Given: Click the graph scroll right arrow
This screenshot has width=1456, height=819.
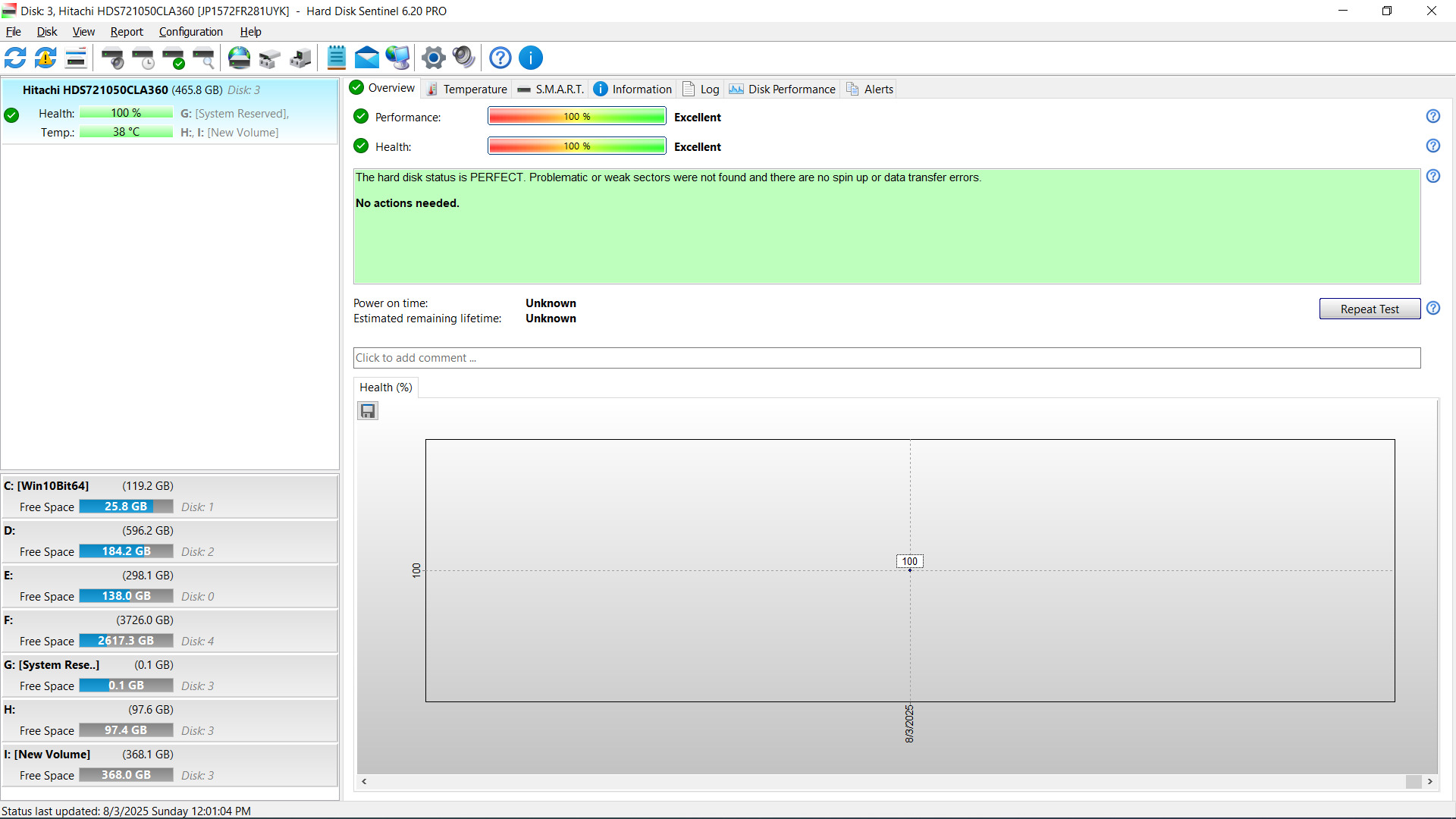Looking at the screenshot, I should tap(1430, 781).
